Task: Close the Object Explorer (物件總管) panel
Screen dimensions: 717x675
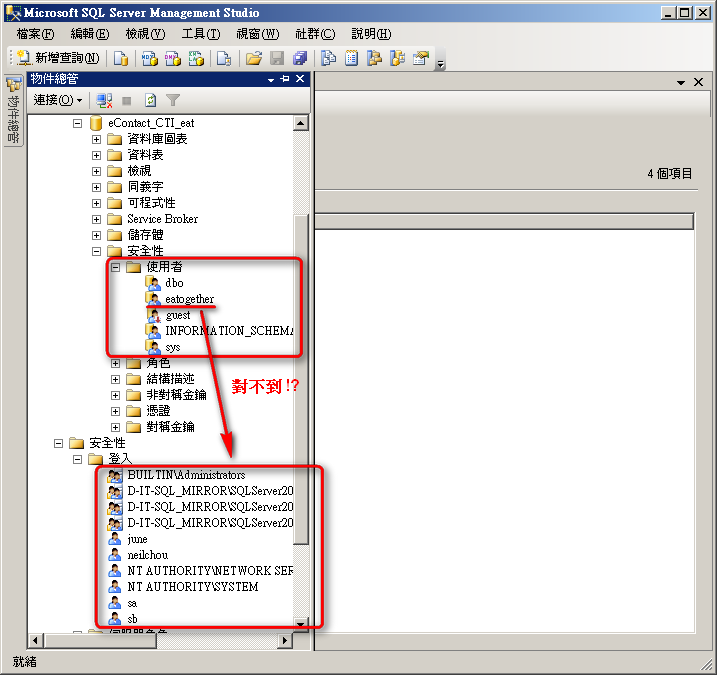Action: 300,79
